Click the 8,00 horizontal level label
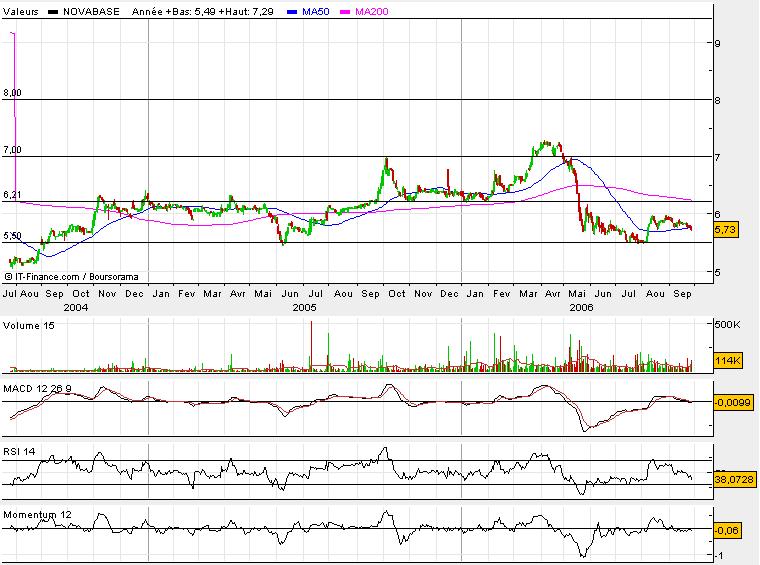Viewport: 760px width, 565px height. [12, 93]
